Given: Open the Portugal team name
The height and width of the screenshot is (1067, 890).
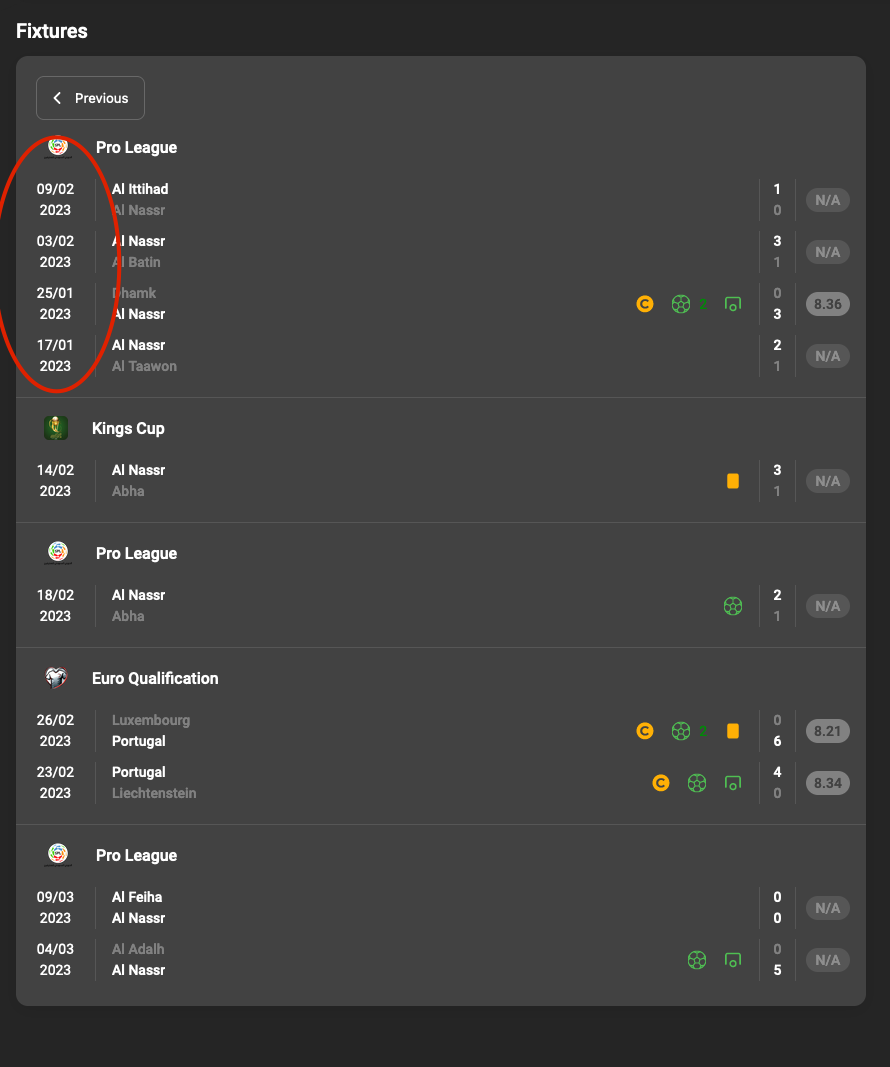Looking at the screenshot, I should click(137, 741).
